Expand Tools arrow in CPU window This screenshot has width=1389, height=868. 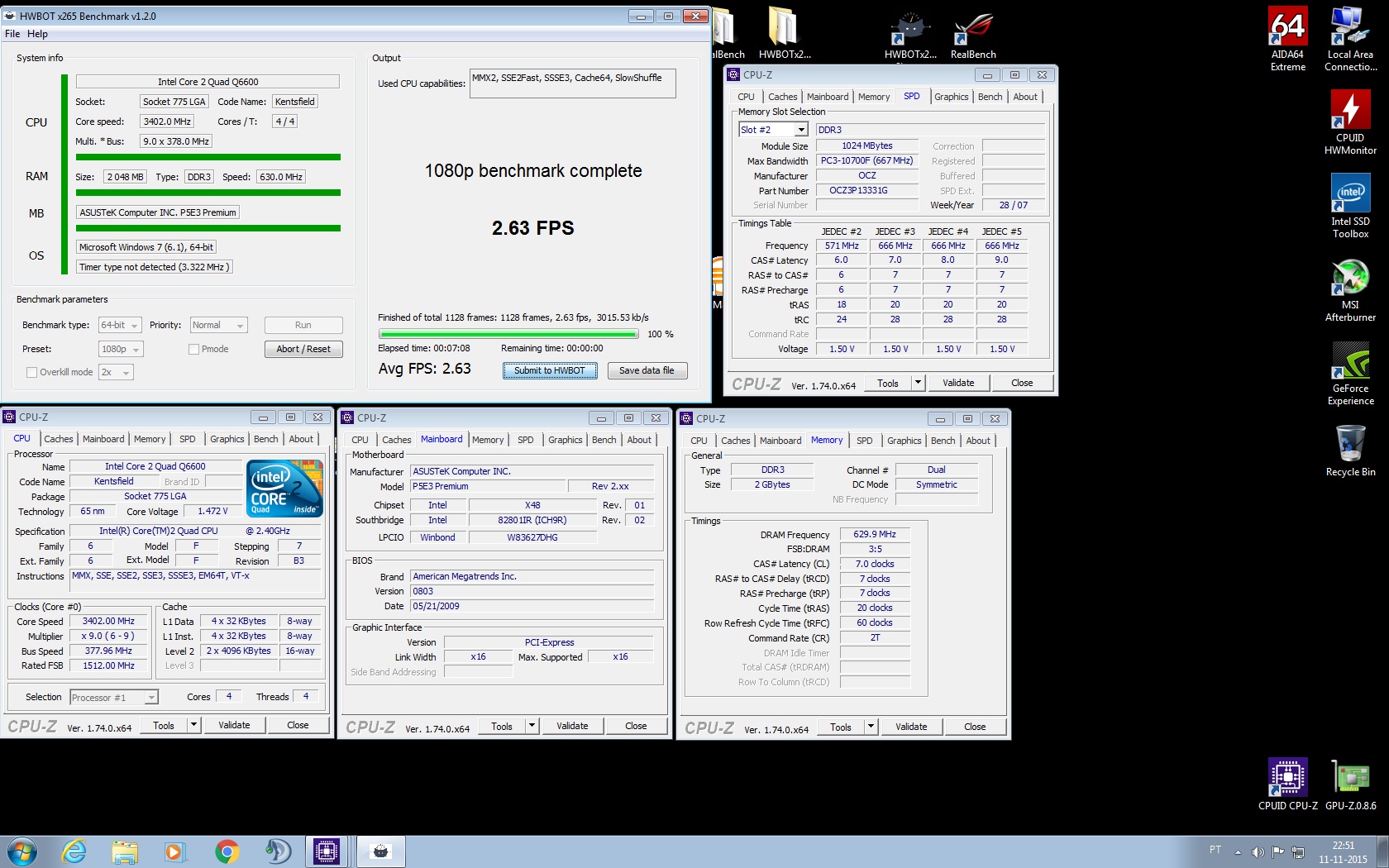pos(194,725)
